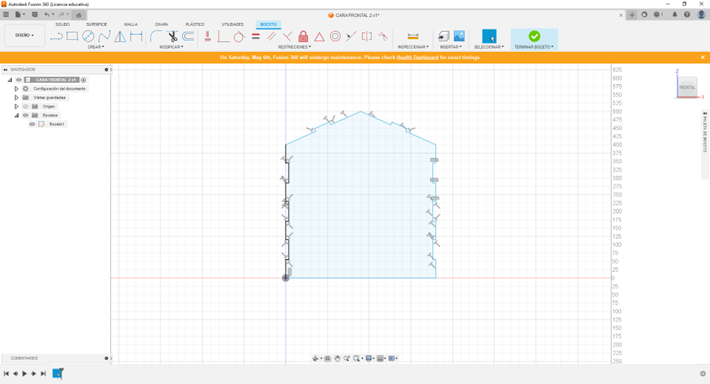Play the design timeline

point(24,374)
